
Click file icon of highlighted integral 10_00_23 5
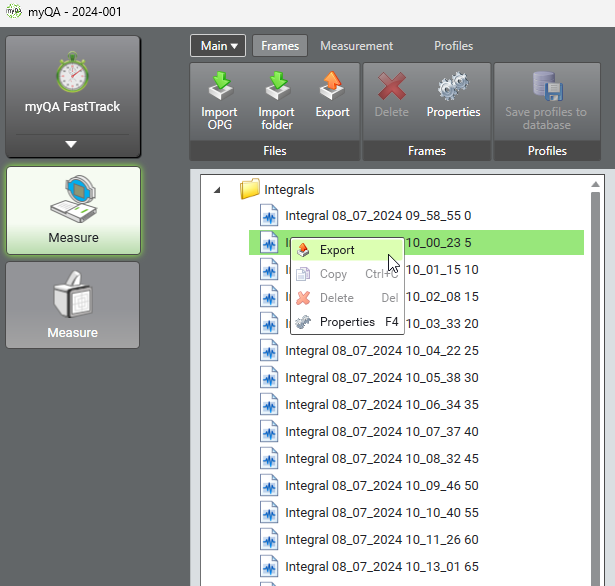click(x=269, y=242)
